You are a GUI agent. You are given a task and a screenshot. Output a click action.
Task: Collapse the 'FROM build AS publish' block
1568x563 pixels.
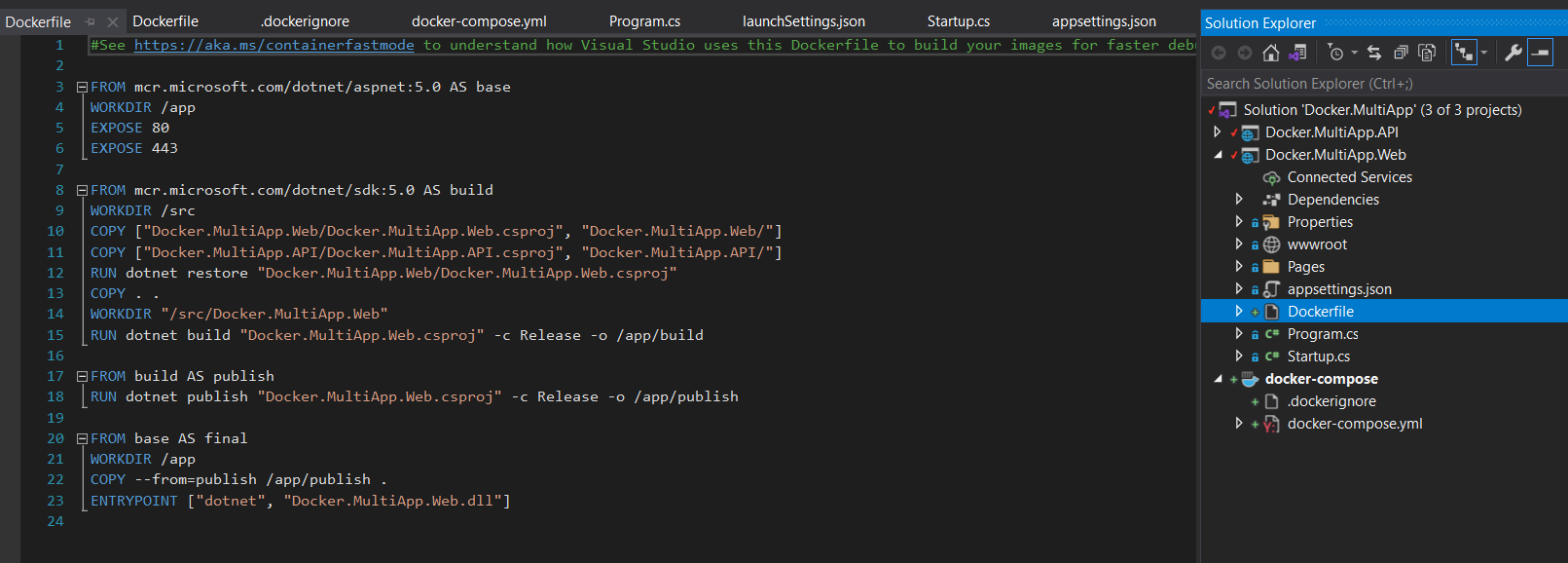tap(83, 376)
